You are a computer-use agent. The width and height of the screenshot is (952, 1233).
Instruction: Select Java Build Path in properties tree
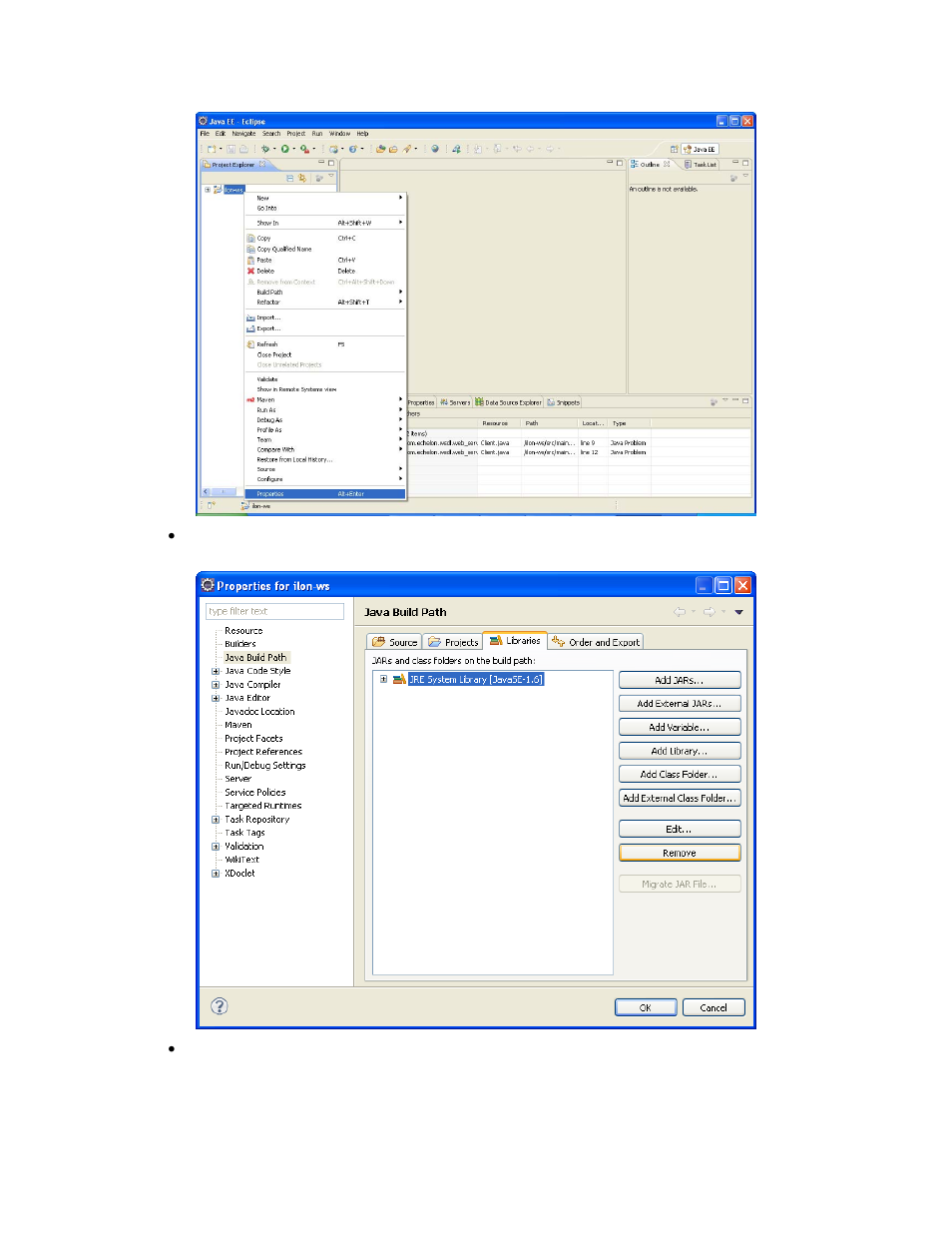pos(255,658)
